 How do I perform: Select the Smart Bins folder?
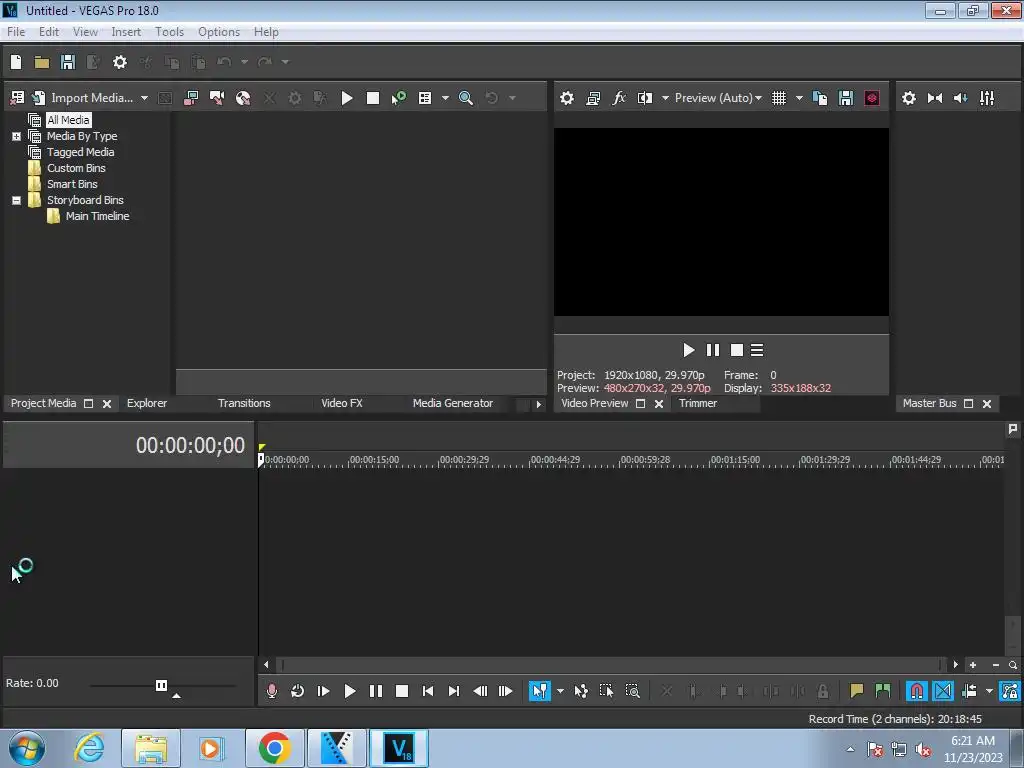(x=72, y=184)
